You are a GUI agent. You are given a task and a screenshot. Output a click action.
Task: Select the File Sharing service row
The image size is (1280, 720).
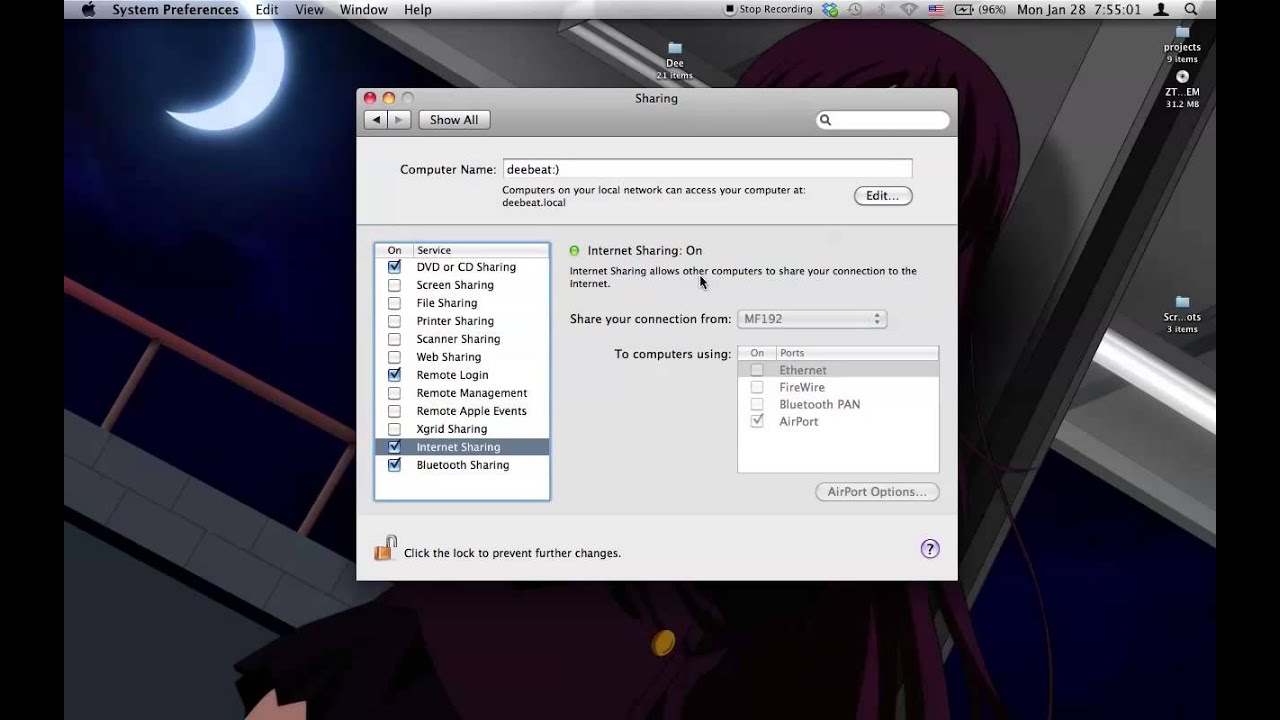click(x=462, y=303)
